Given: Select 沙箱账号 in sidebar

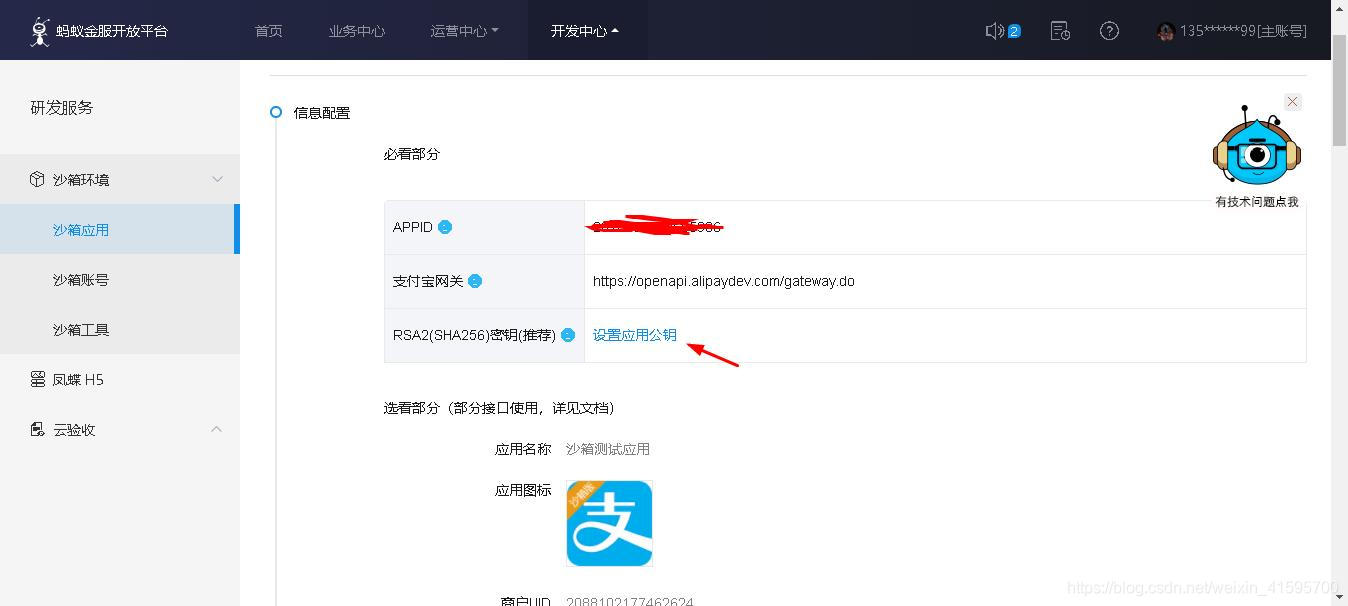Looking at the screenshot, I should tap(120, 279).
